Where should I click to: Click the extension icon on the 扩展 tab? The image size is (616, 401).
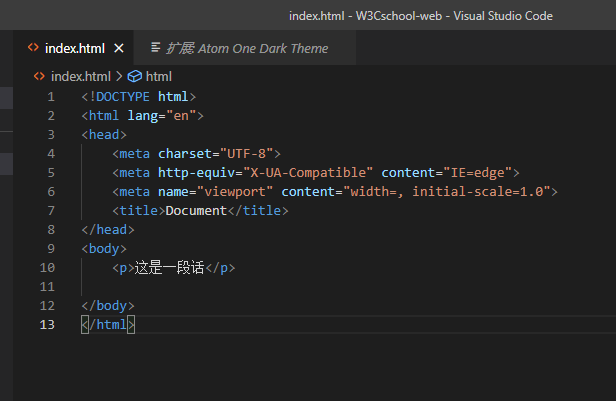coord(156,48)
